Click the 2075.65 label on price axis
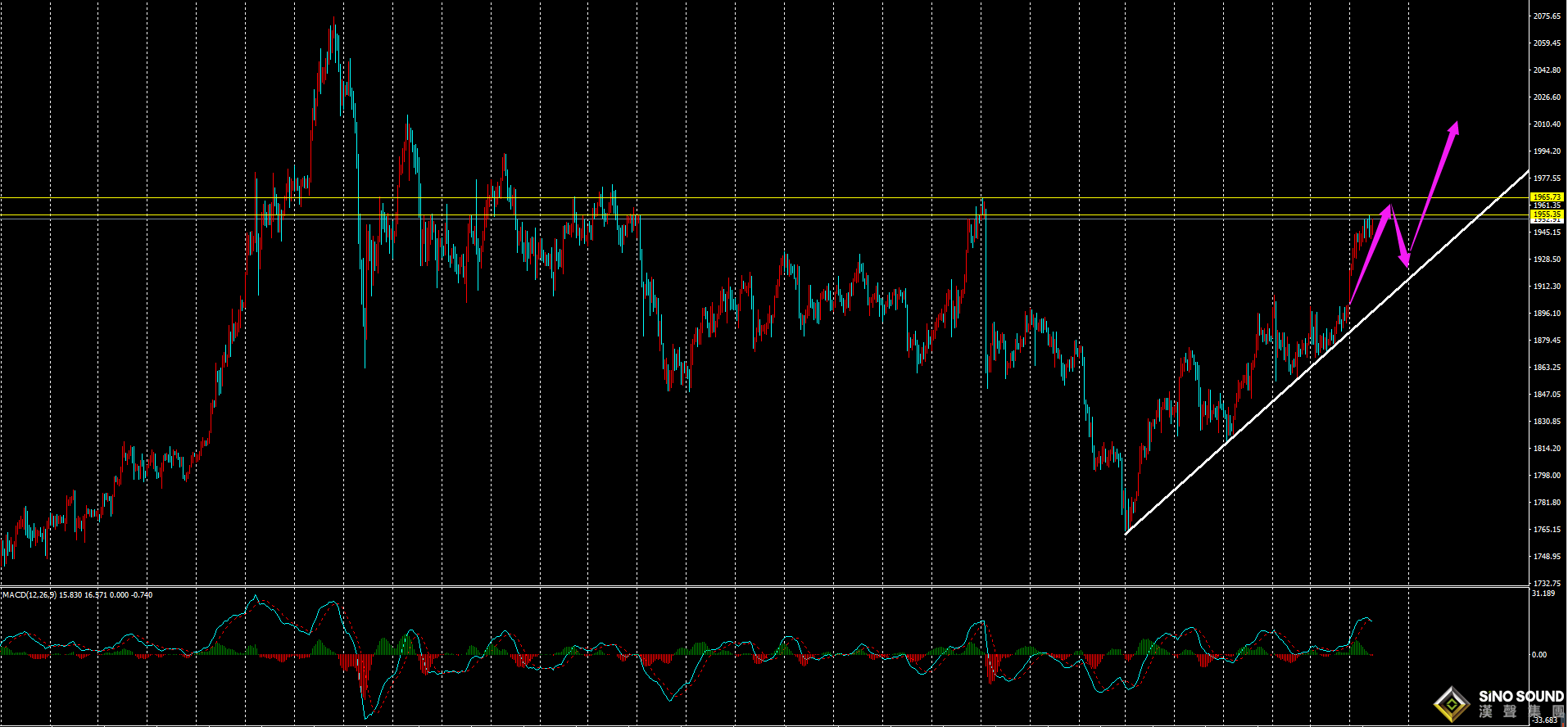Screen dimensions: 1568x727 (1547, 16)
